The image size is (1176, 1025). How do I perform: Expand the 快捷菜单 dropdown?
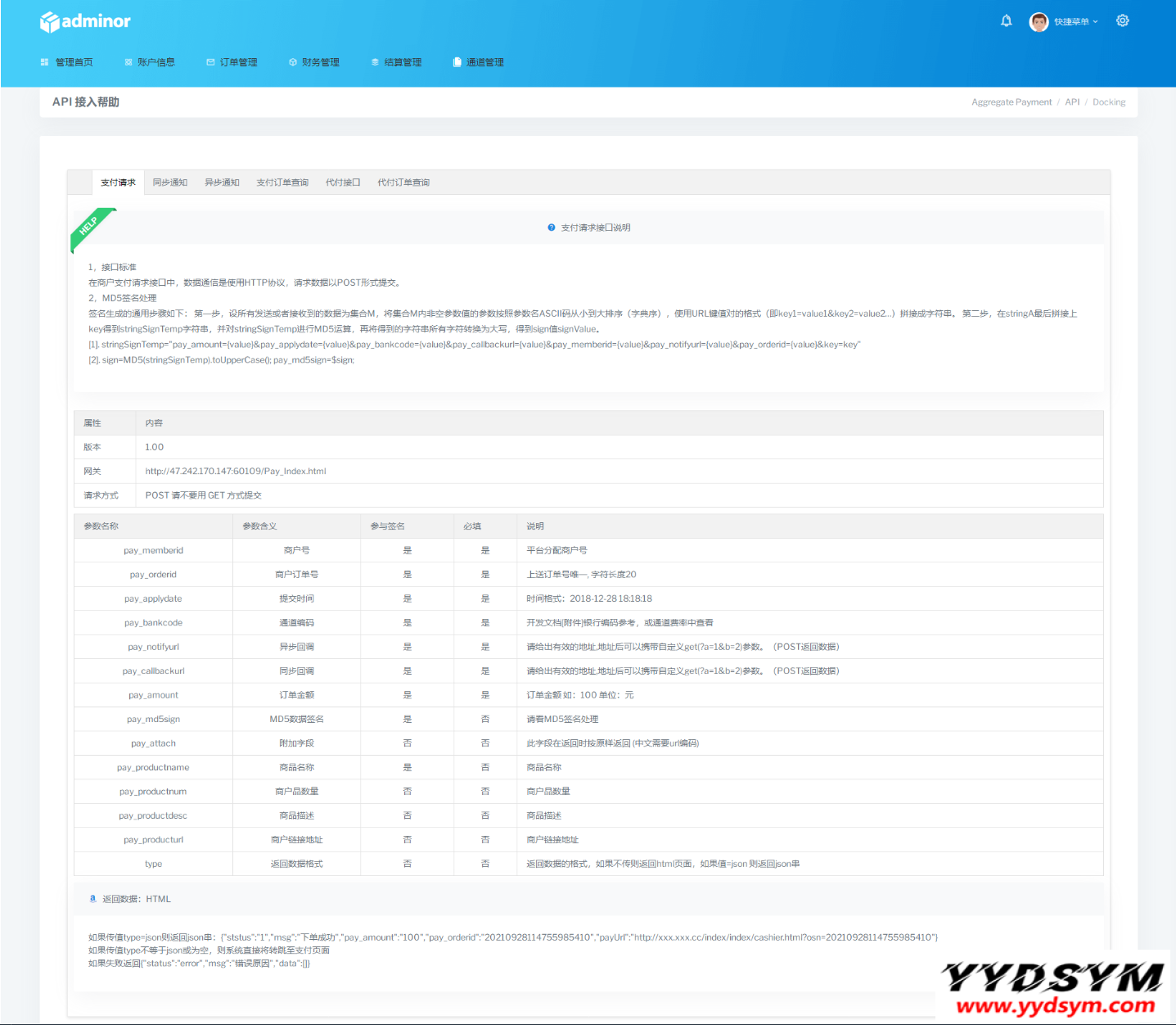1075,22
